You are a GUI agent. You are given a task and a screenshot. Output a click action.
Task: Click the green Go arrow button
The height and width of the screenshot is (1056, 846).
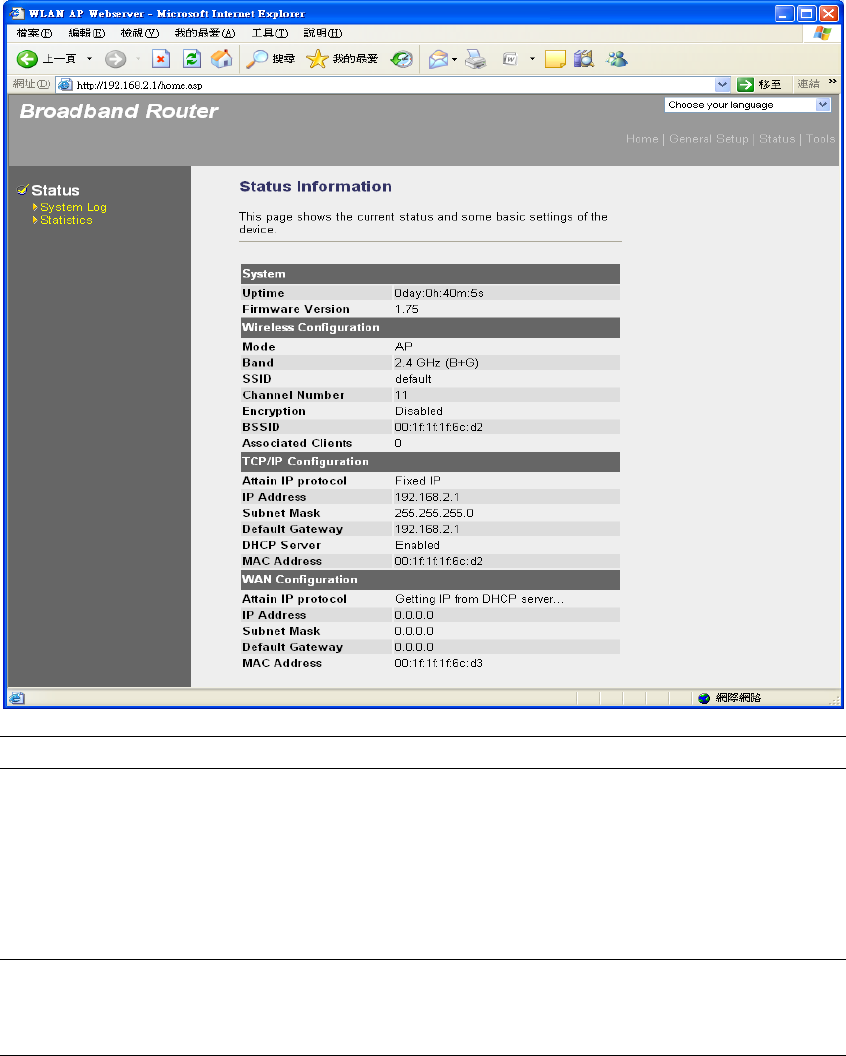coord(745,84)
